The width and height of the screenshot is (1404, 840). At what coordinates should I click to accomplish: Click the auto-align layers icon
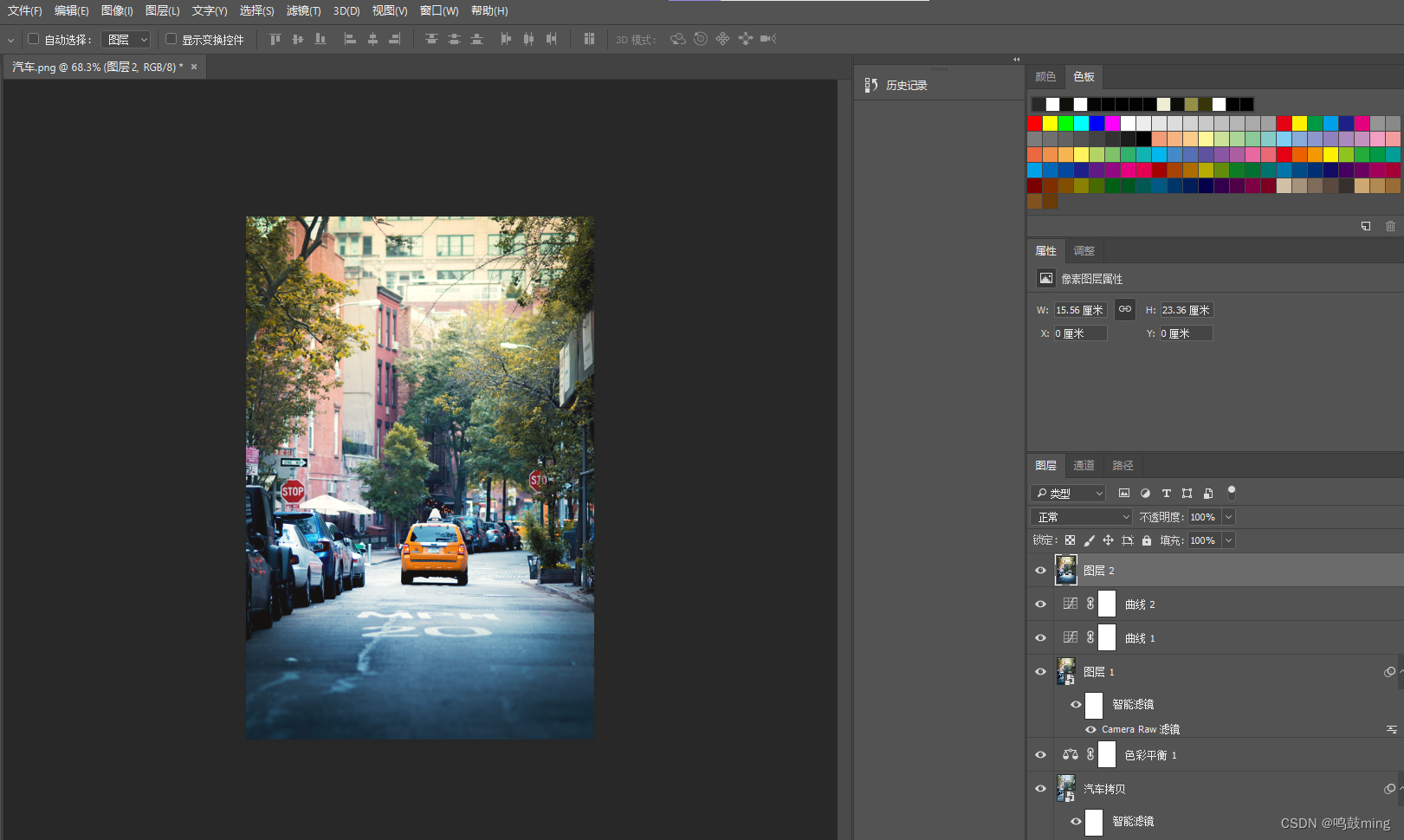589,39
